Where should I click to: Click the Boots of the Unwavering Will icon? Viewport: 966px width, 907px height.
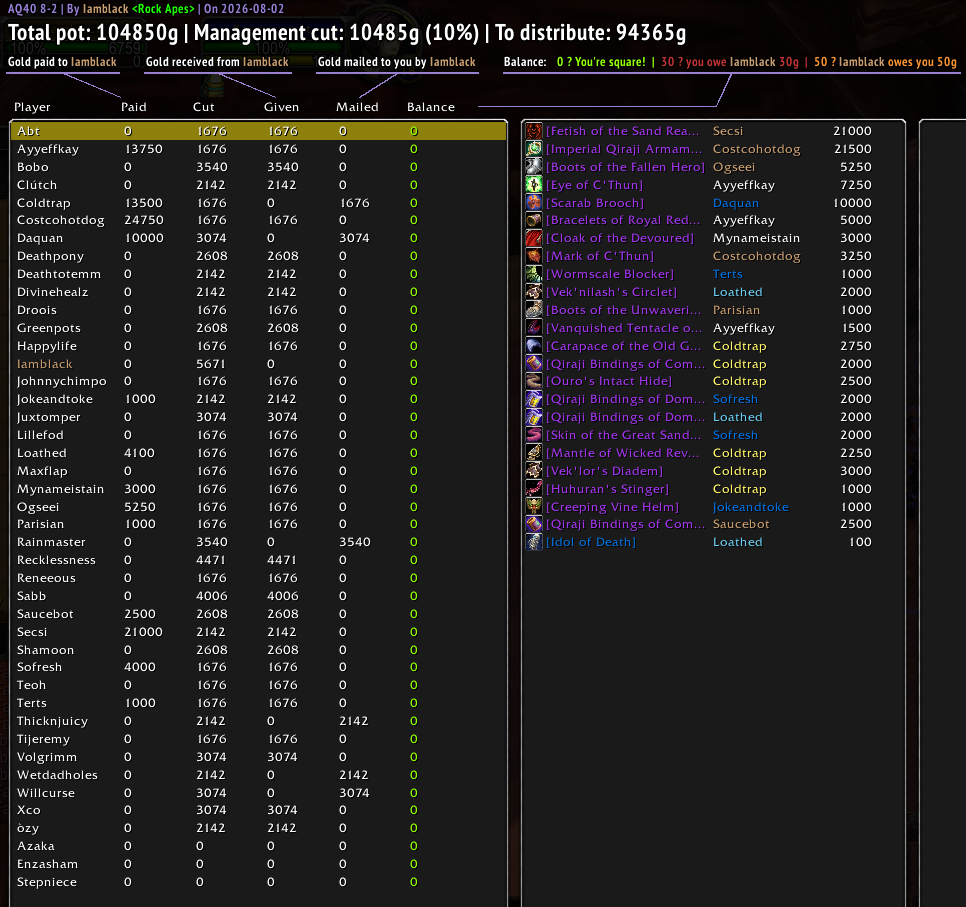(x=534, y=309)
